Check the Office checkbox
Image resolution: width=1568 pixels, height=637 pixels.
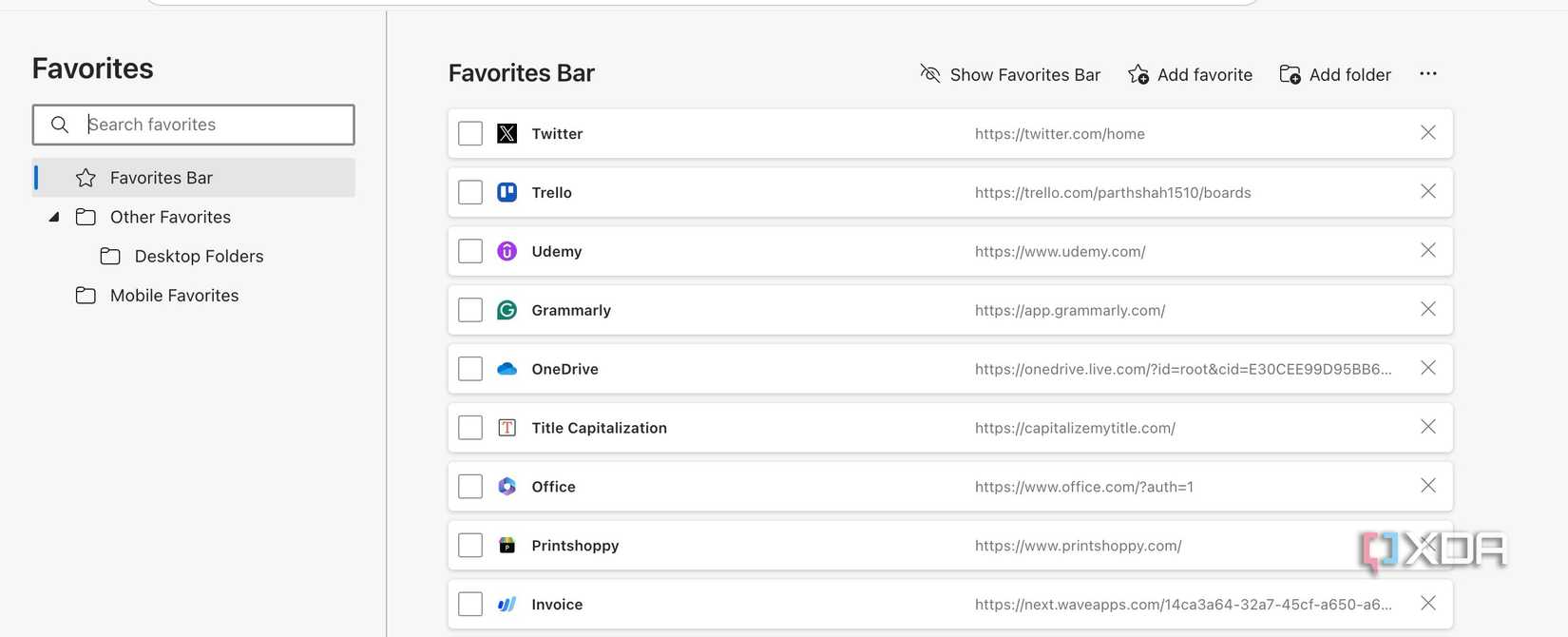(470, 487)
